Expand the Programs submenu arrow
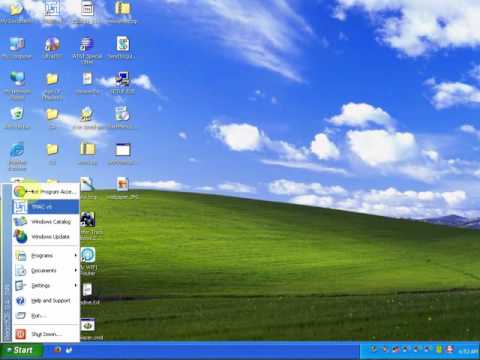This screenshot has height=360, width=480. coord(76,256)
